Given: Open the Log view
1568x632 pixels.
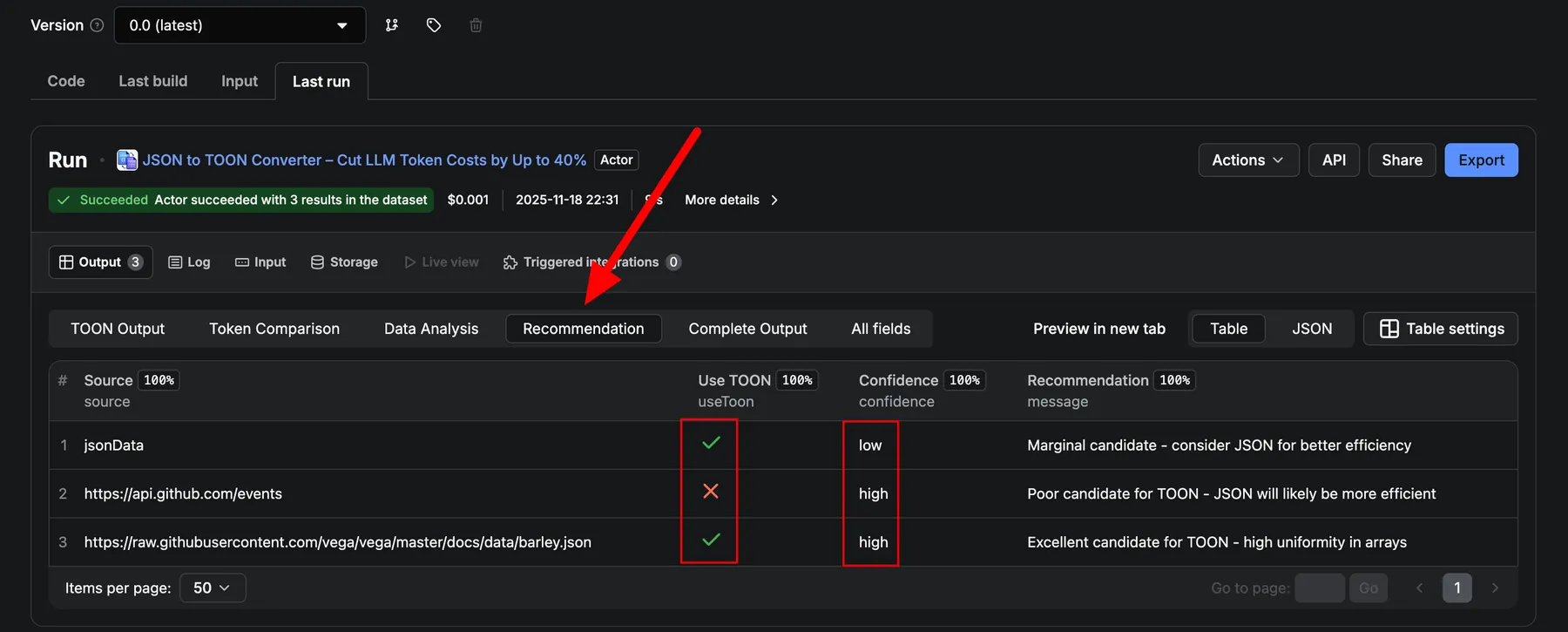Looking at the screenshot, I should pyautogui.click(x=189, y=262).
